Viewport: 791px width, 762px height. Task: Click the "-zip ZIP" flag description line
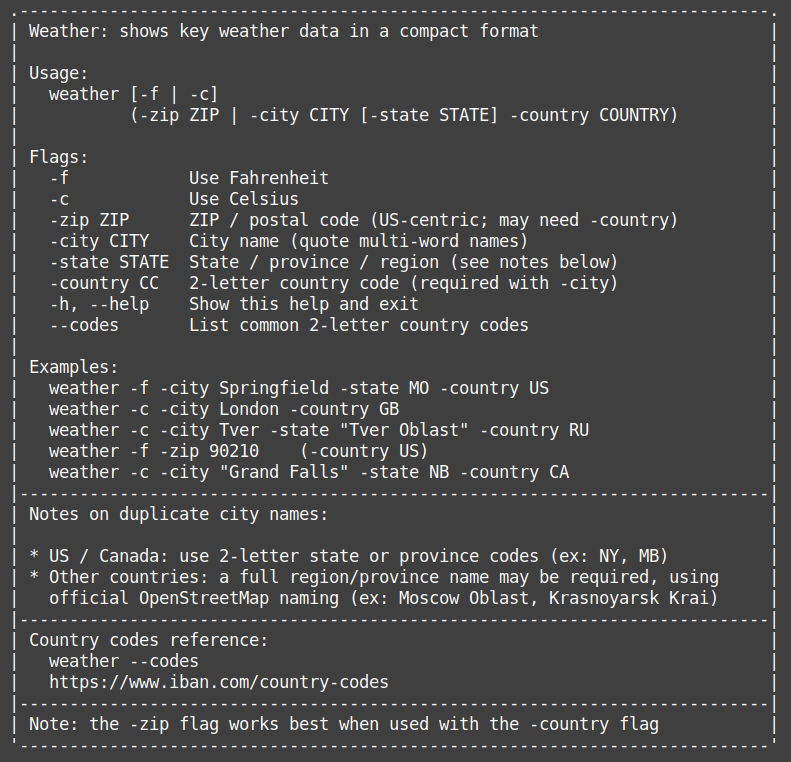(363, 220)
